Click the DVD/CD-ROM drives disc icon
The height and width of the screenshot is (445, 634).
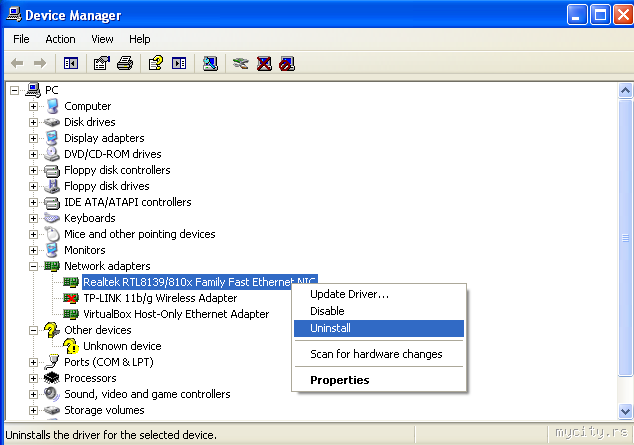(x=52, y=154)
